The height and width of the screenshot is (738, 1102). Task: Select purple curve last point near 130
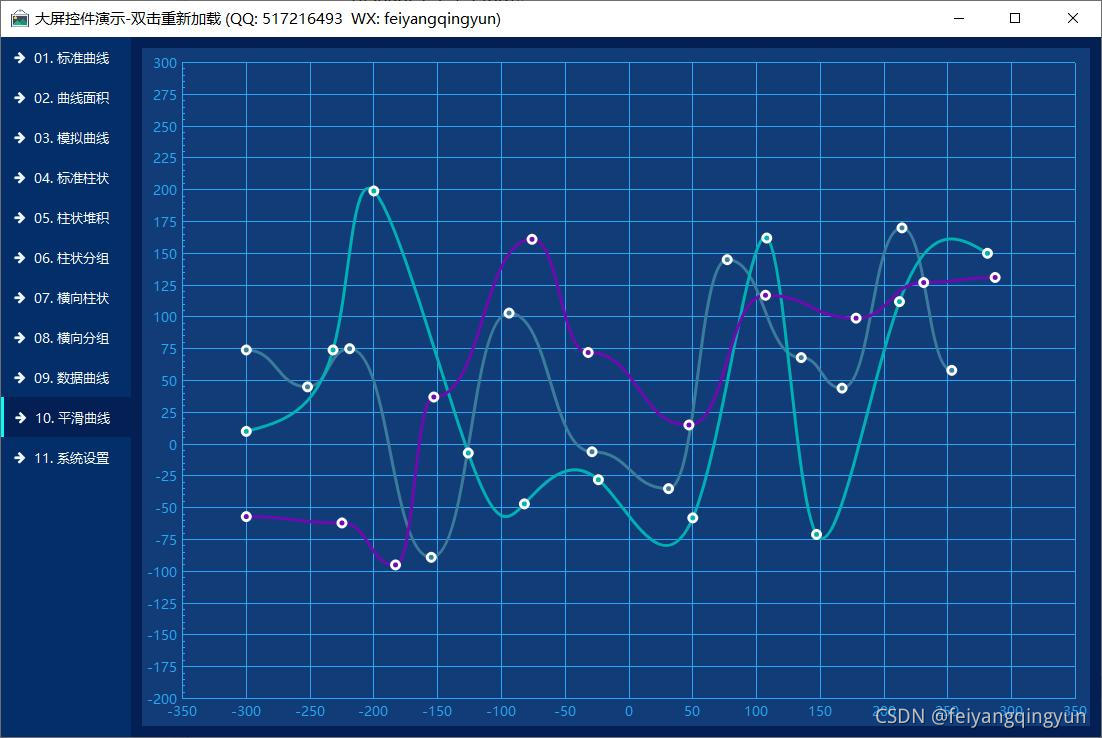click(x=995, y=278)
